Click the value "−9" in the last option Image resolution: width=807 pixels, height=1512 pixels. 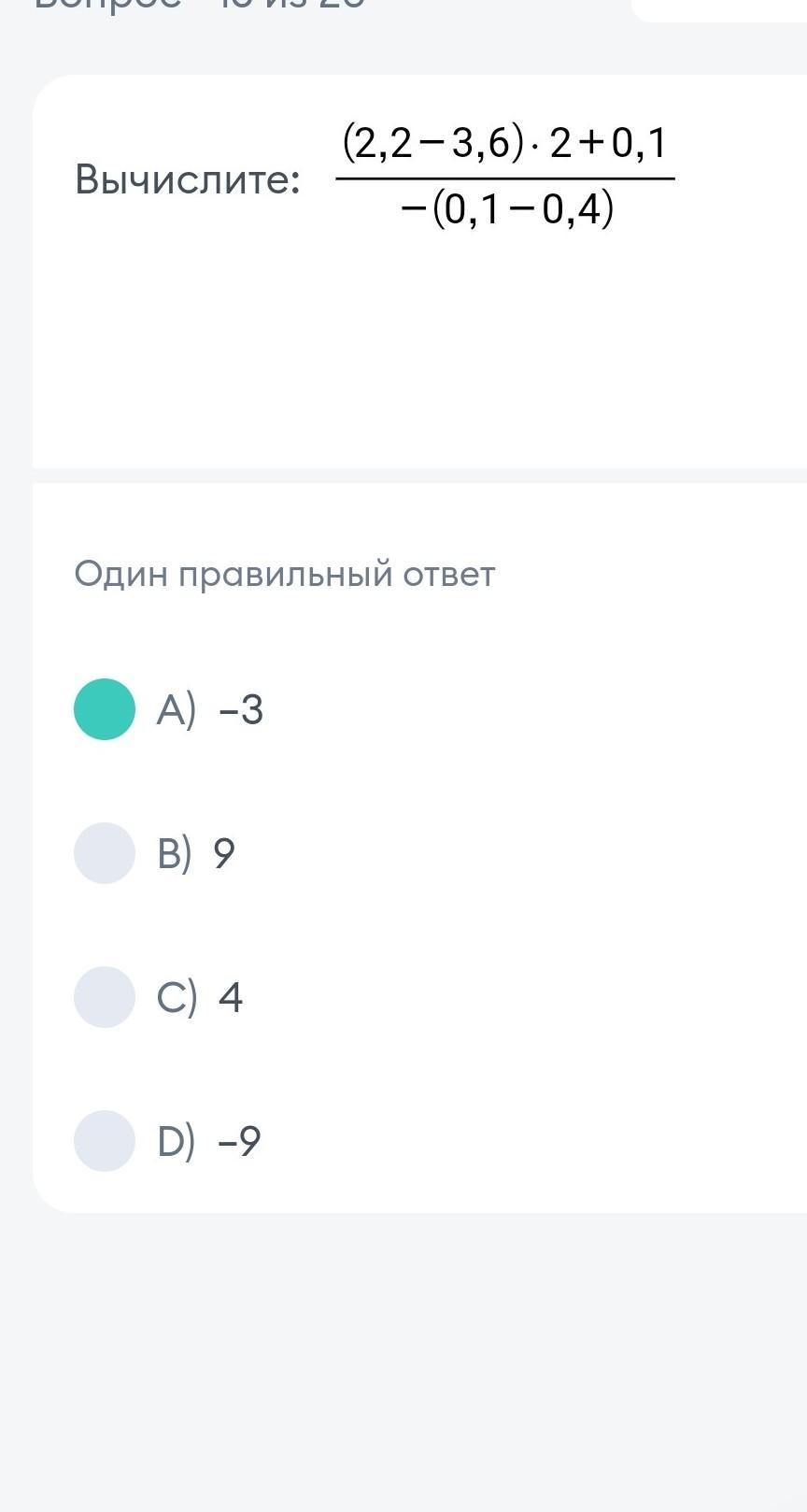click(239, 1142)
